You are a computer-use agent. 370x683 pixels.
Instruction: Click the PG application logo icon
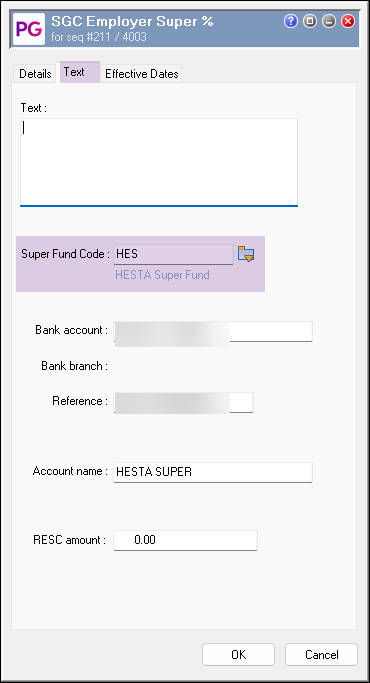coord(29,29)
